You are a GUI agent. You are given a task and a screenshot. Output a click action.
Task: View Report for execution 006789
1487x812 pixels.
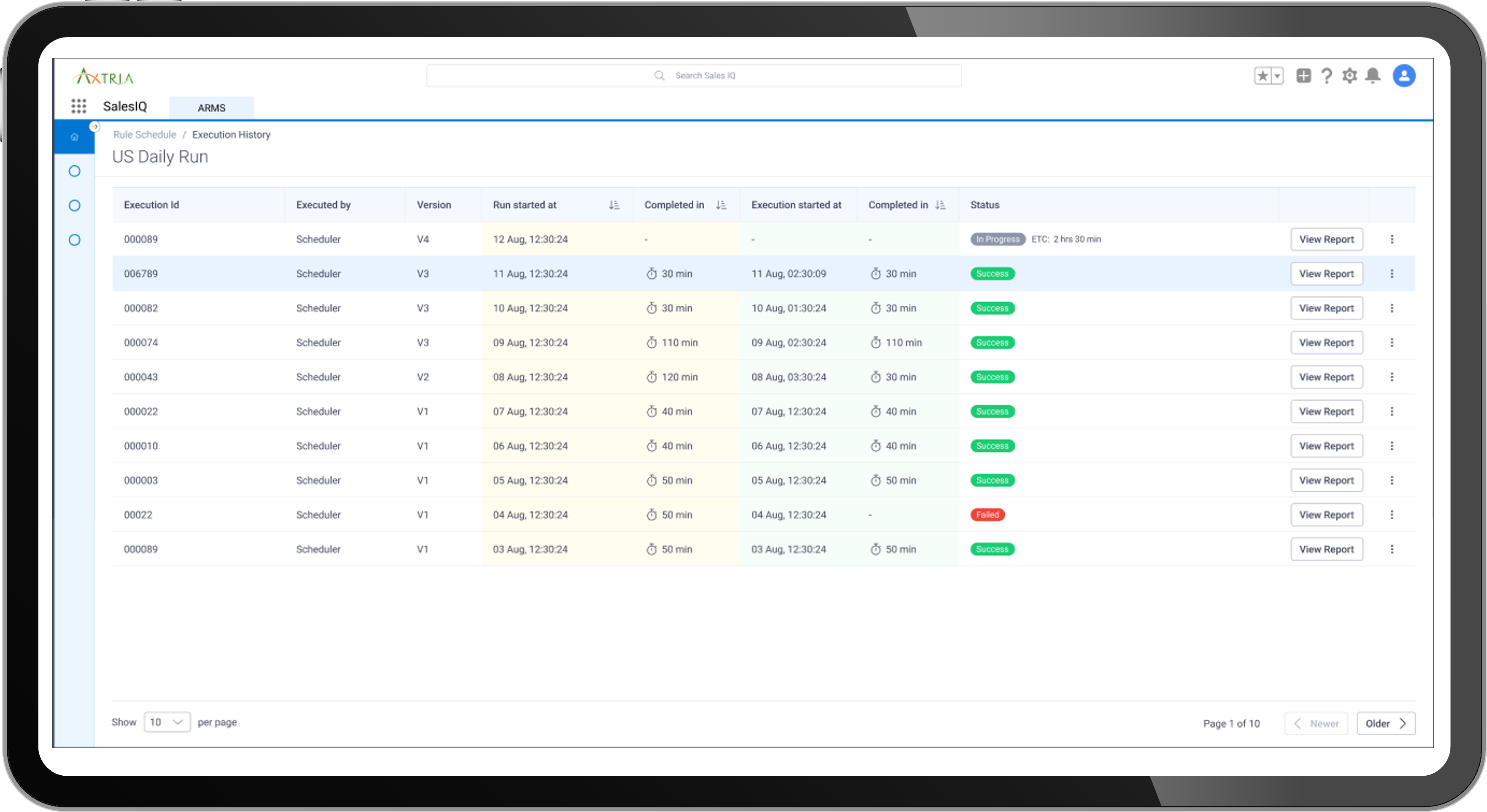pos(1326,274)
